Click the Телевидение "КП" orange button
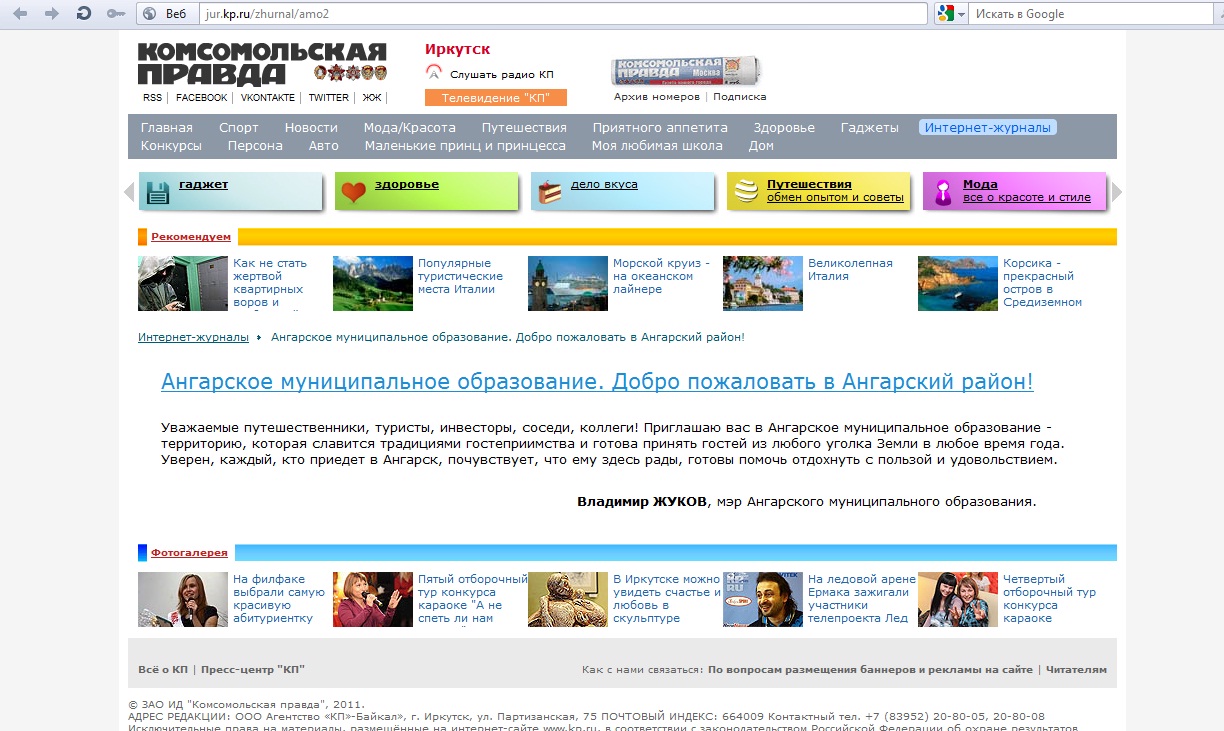This screenshot has width=1224, height=731. [495, 98]
